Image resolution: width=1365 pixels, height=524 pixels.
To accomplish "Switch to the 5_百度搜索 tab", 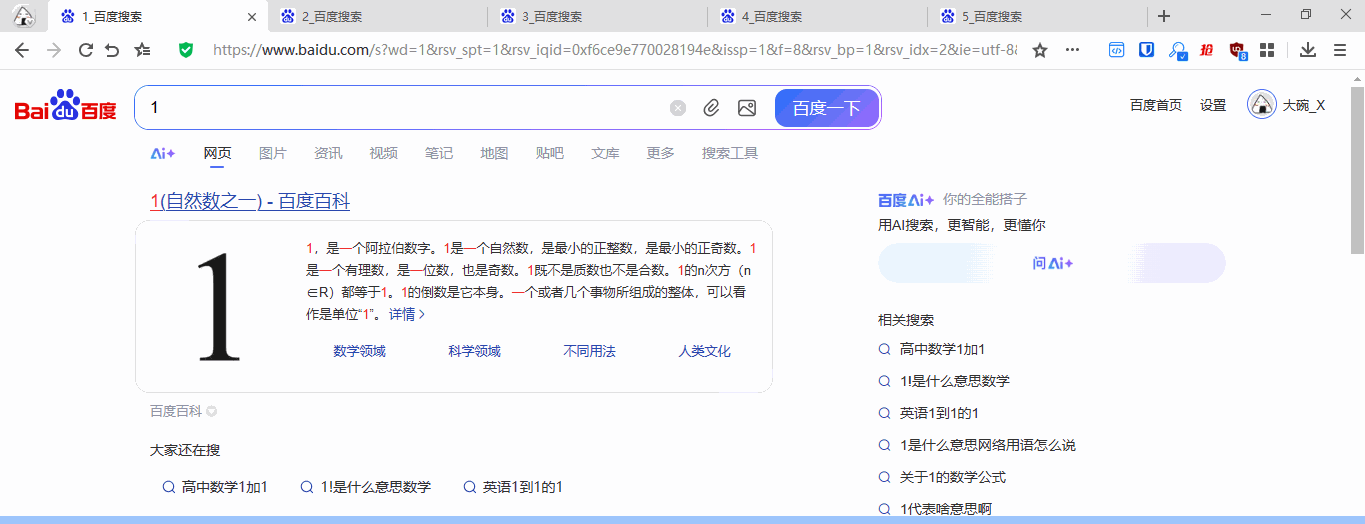I will tap(1037, 16).
